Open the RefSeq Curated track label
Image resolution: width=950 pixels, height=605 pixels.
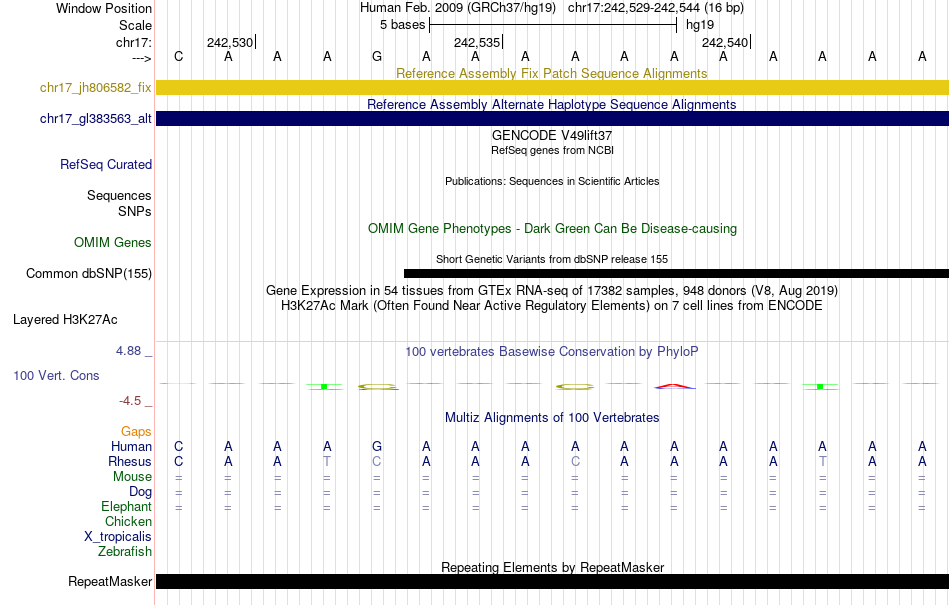pos(106,164)
